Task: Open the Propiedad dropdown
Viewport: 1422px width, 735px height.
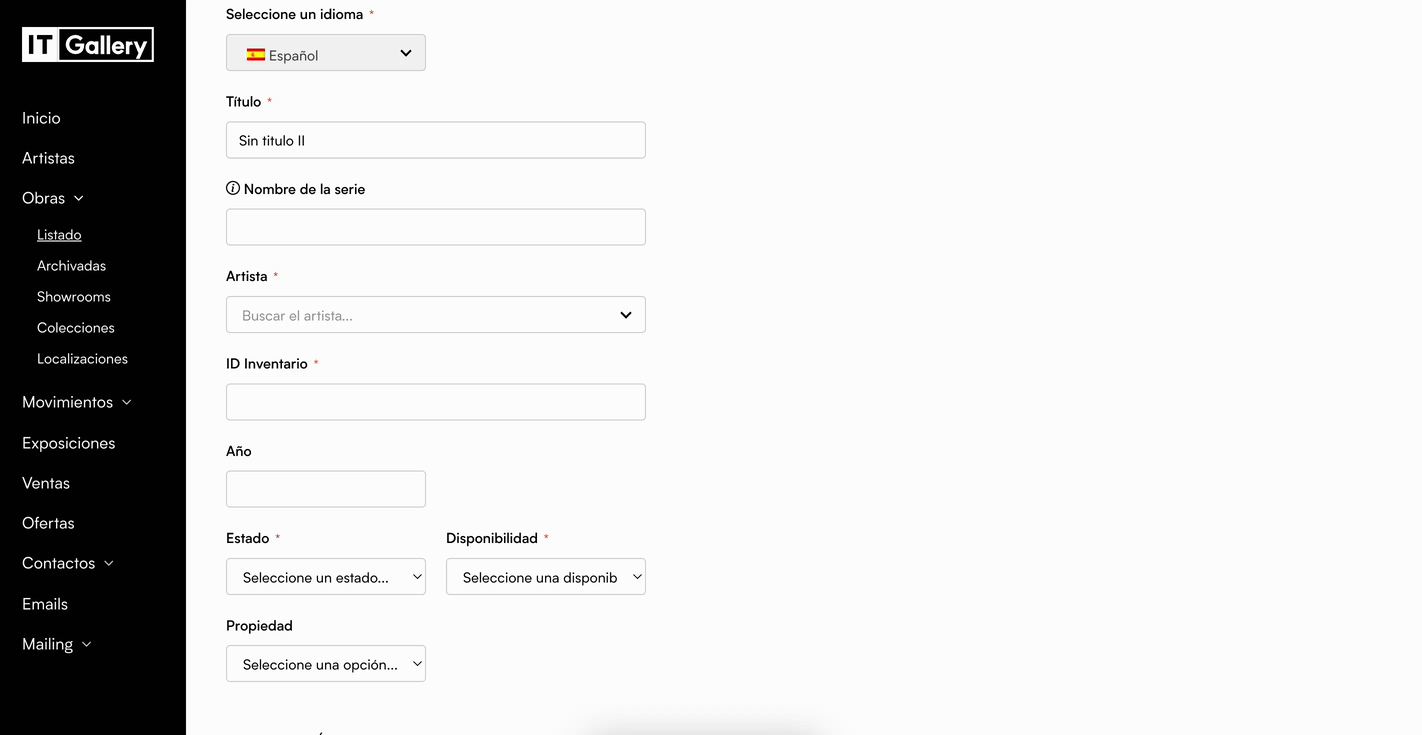Action: 326,664
